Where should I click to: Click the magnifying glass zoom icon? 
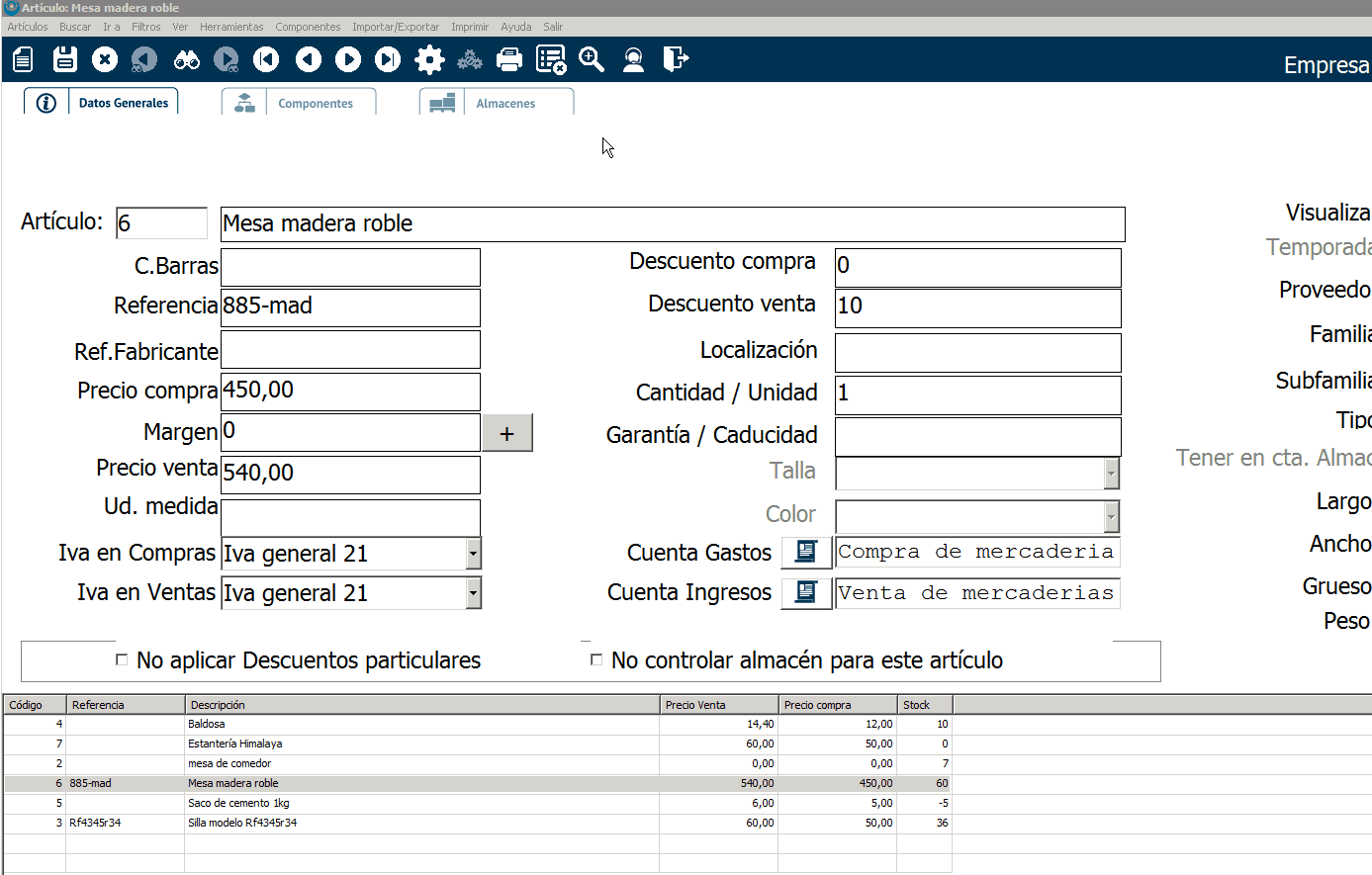(x=592, y=59)
